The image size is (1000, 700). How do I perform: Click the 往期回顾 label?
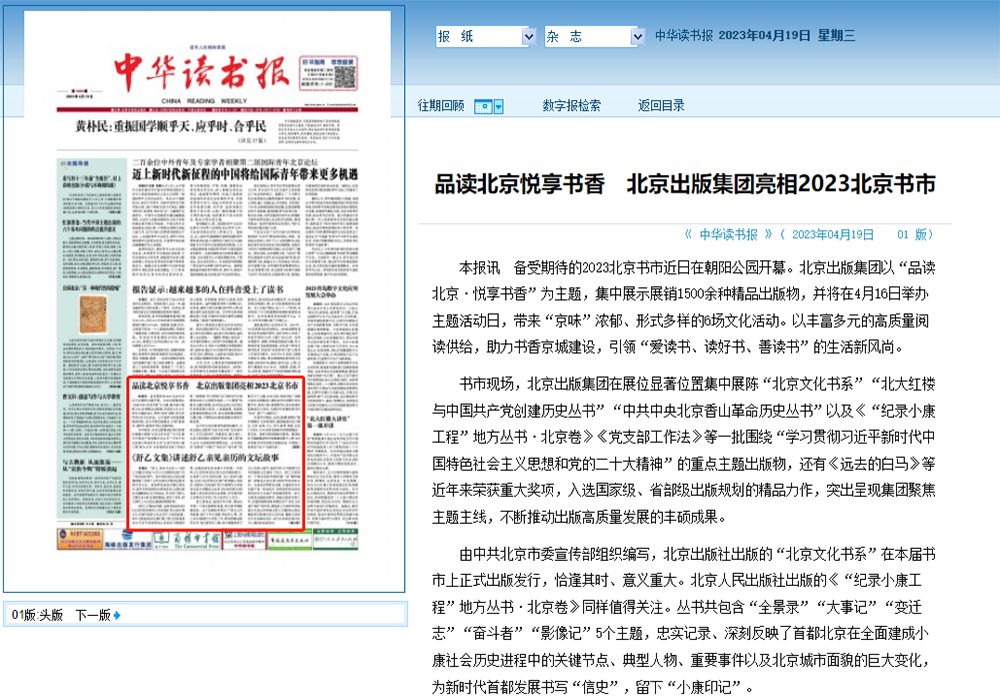click(x=440, y=106)
